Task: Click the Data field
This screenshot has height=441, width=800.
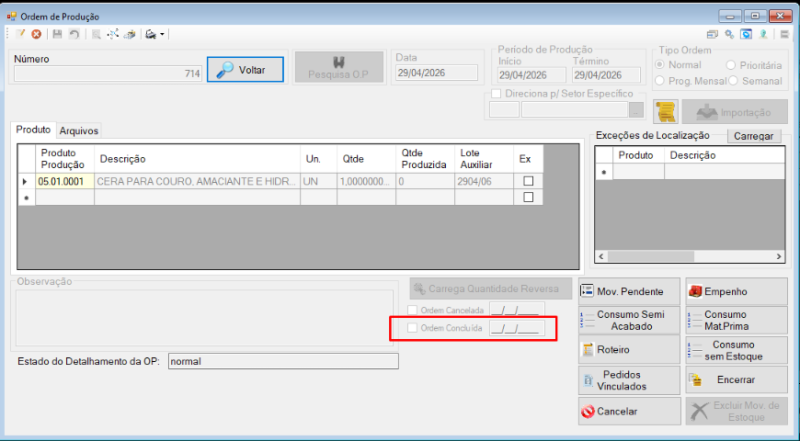Action: (x=436, y=73)
